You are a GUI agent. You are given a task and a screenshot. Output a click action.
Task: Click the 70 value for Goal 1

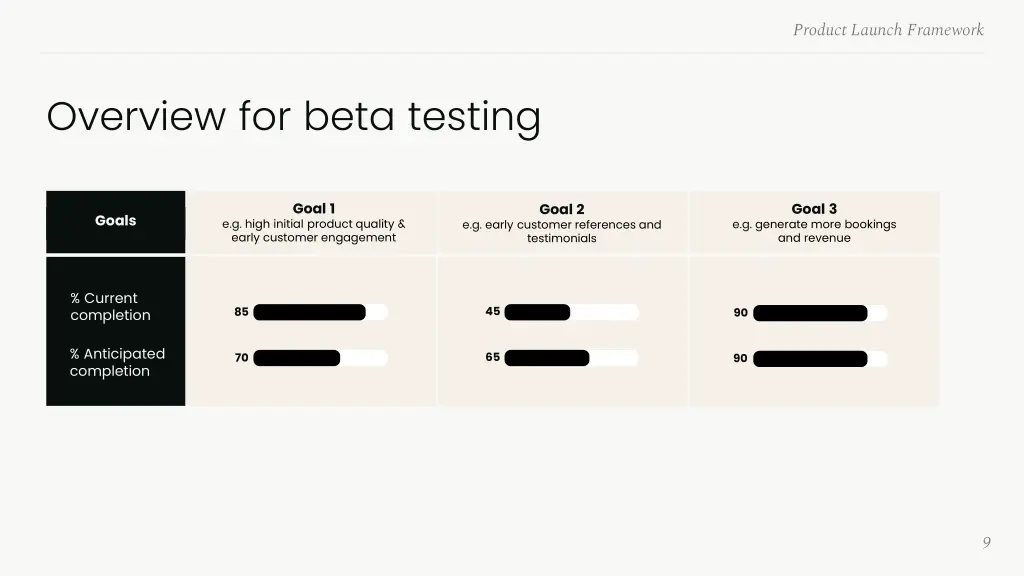(242, 358)
